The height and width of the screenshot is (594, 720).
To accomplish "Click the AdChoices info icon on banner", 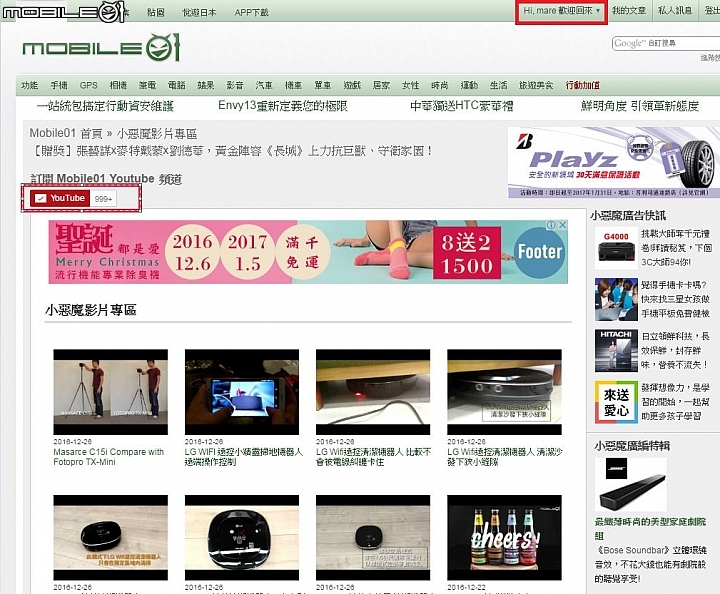I will click(x=551, y=225).
